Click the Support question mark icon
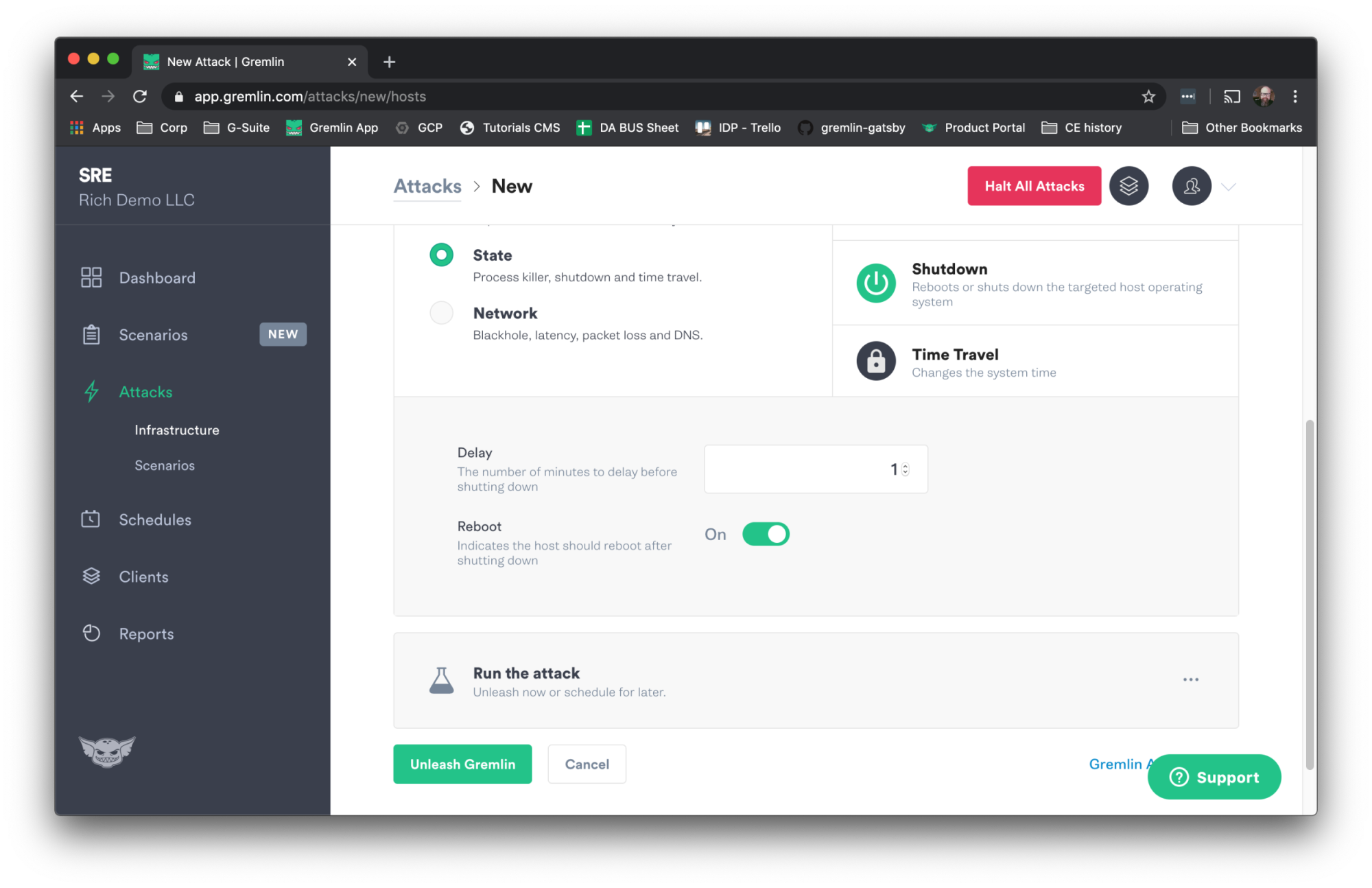This screenshot has width=1372, height=888. tap(1179, 777)
